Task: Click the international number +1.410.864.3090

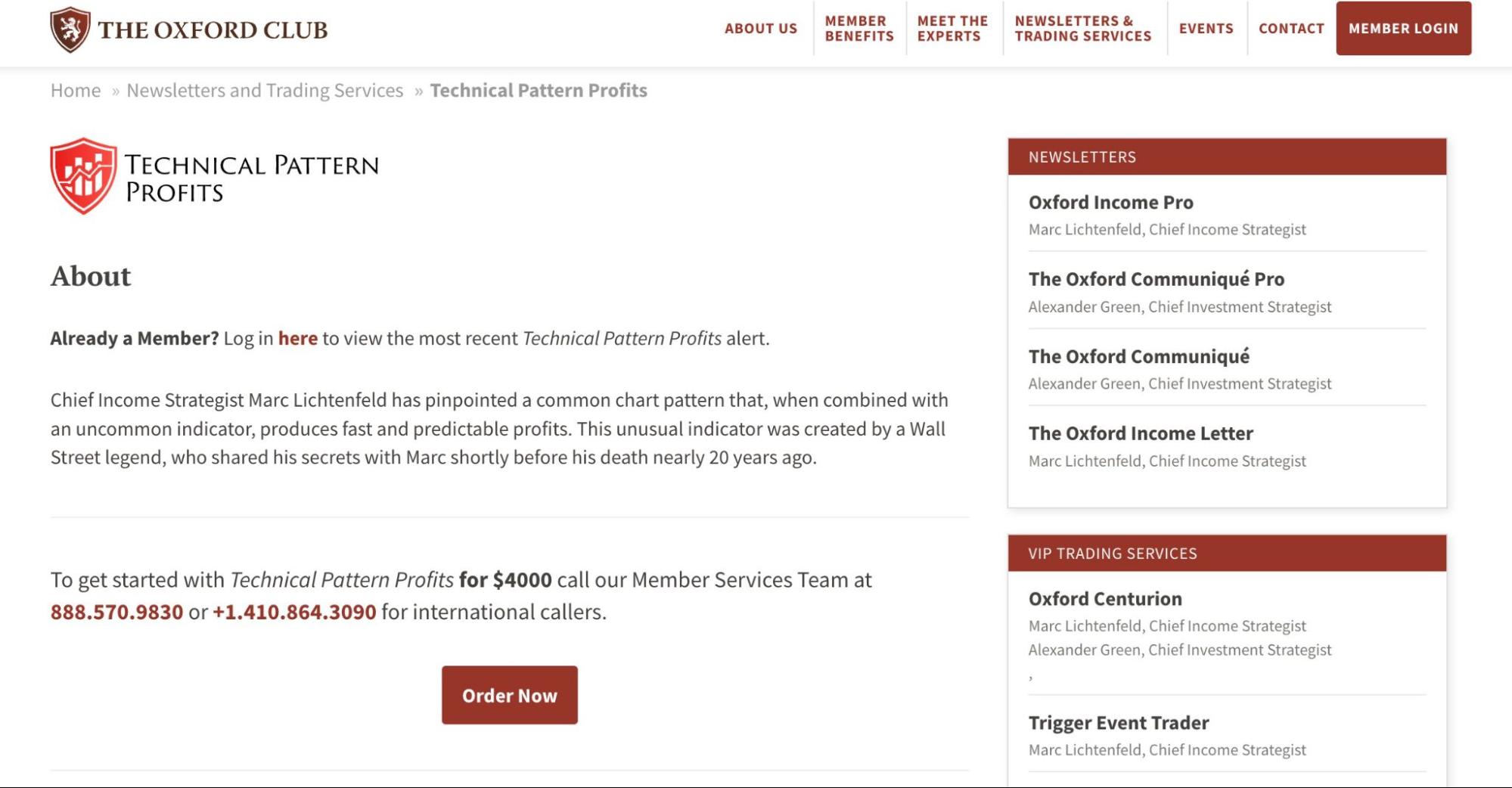Action: point(294,612)
